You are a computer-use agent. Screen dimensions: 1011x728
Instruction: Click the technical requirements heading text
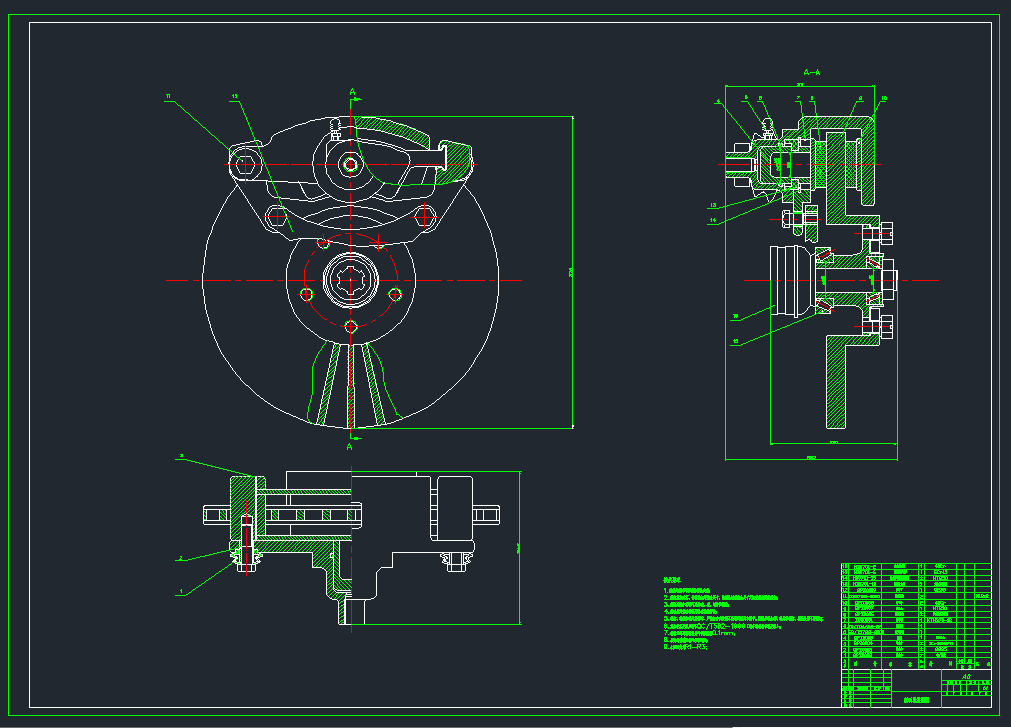[671, 580]
